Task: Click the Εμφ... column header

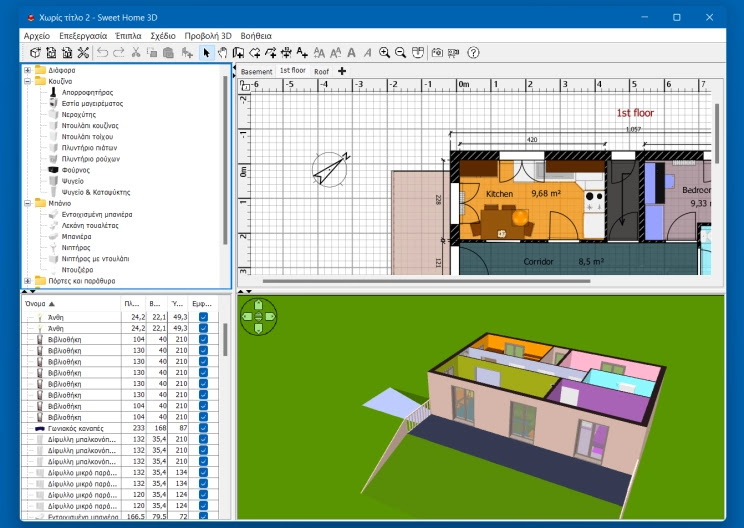Action: click(x=203, y=304)
